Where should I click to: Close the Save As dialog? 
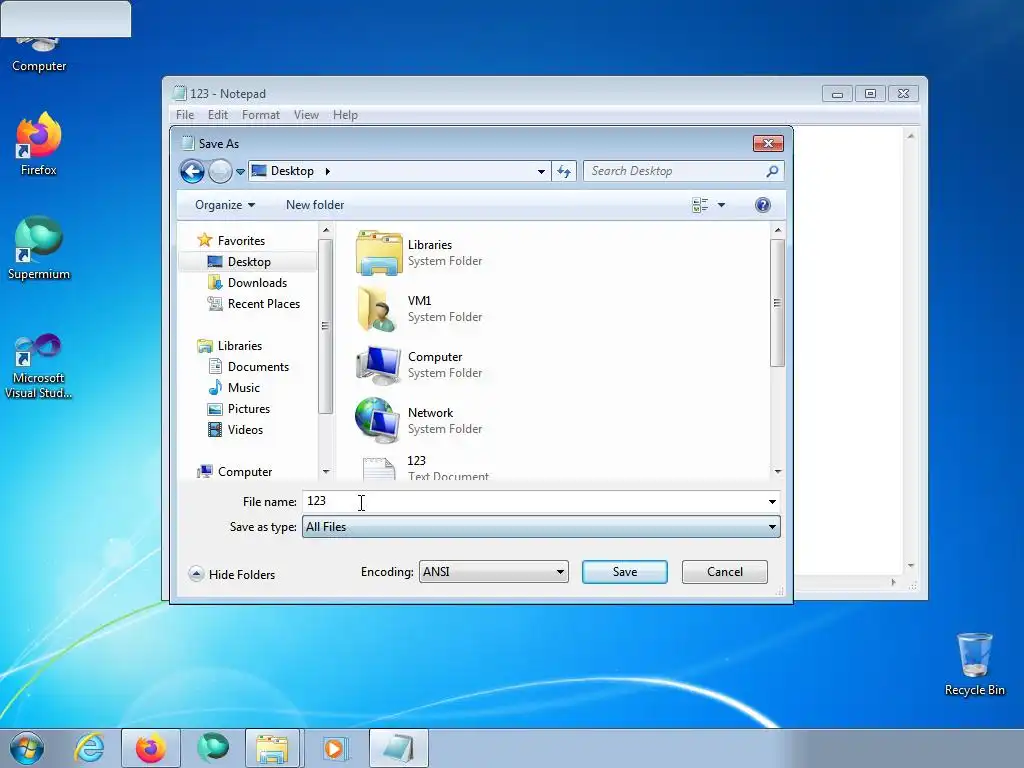[768, 144]
